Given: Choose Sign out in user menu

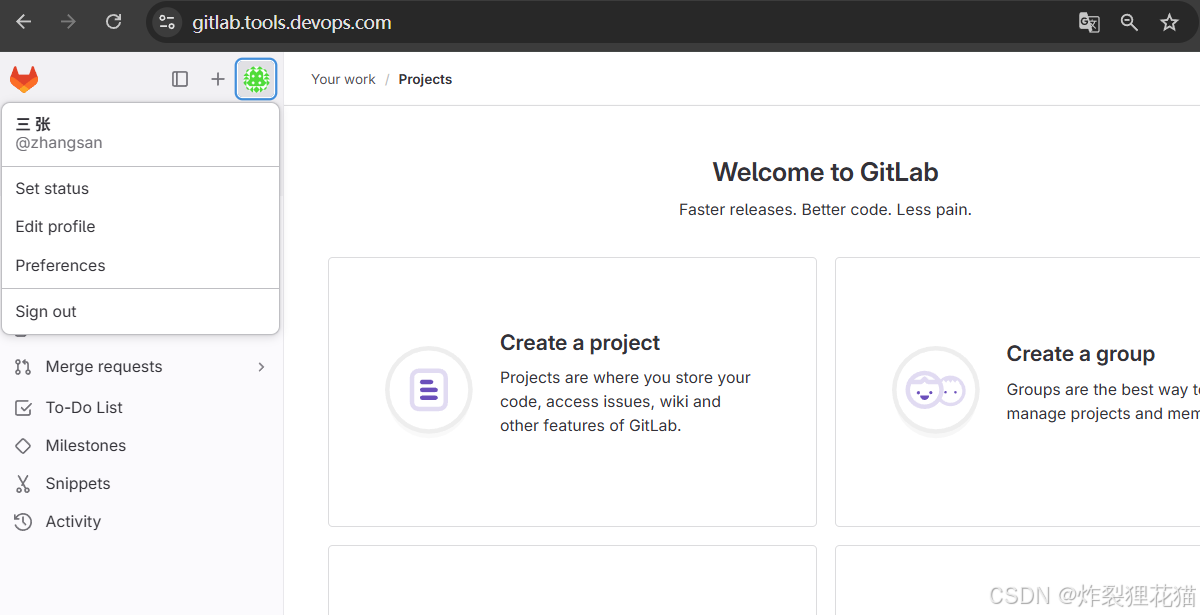Looking at the screenshot, I should coord(140,312).
